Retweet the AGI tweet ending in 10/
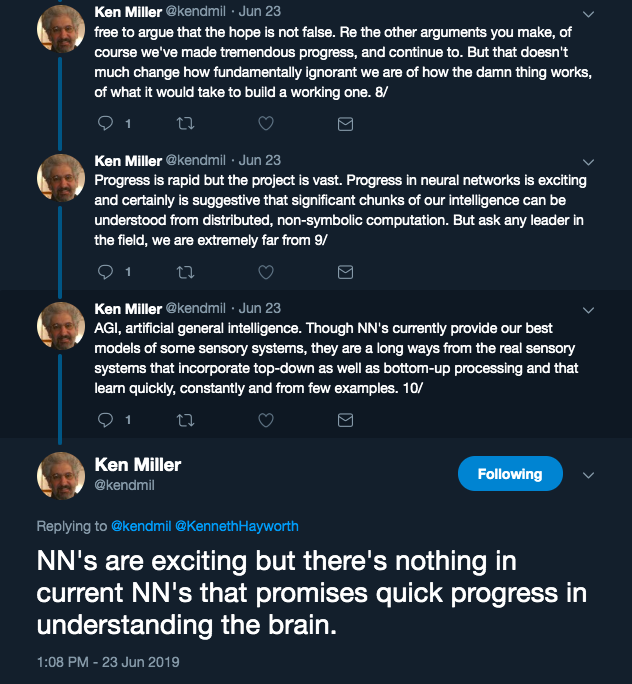 coord(185,420)
